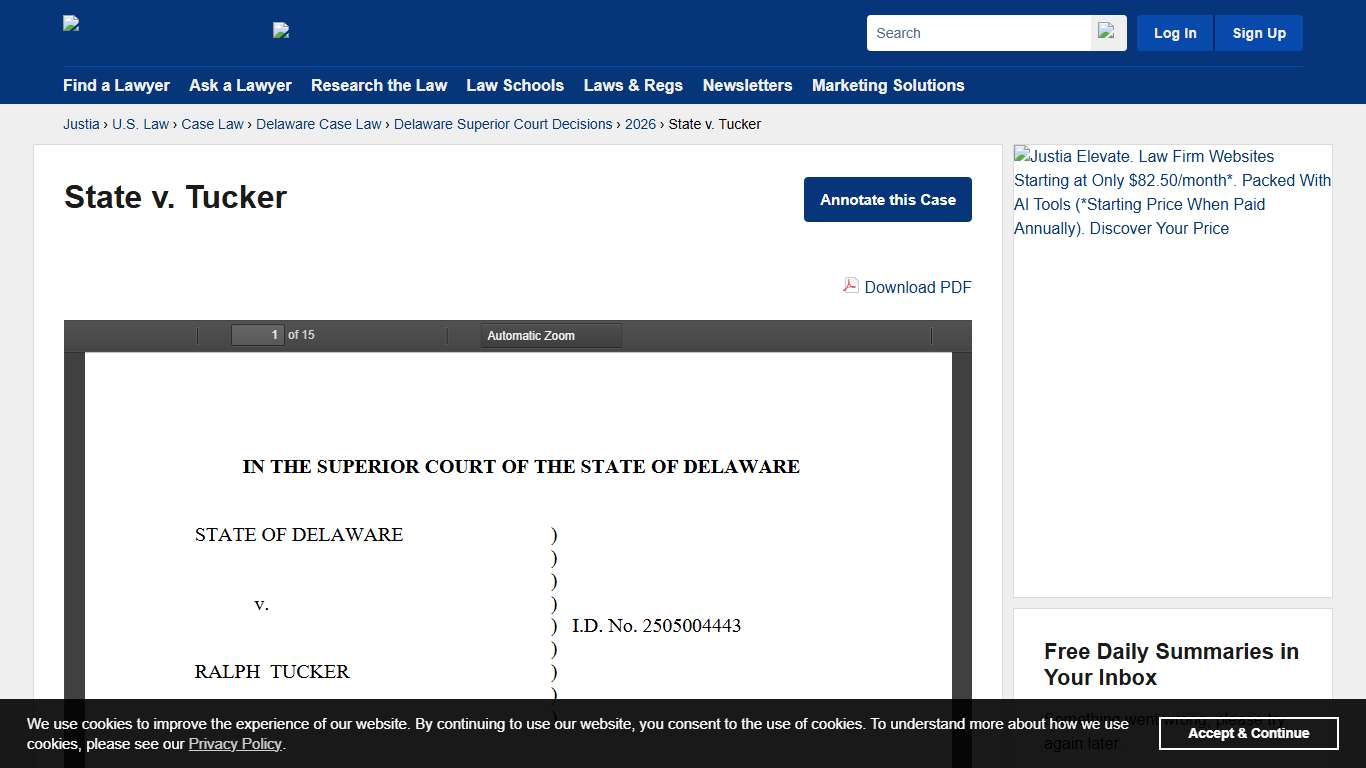Screen dimensions: 1366x768
Task: Open the Delaware Superior Court Decisions breadcrumb
Action: (502, 124)
